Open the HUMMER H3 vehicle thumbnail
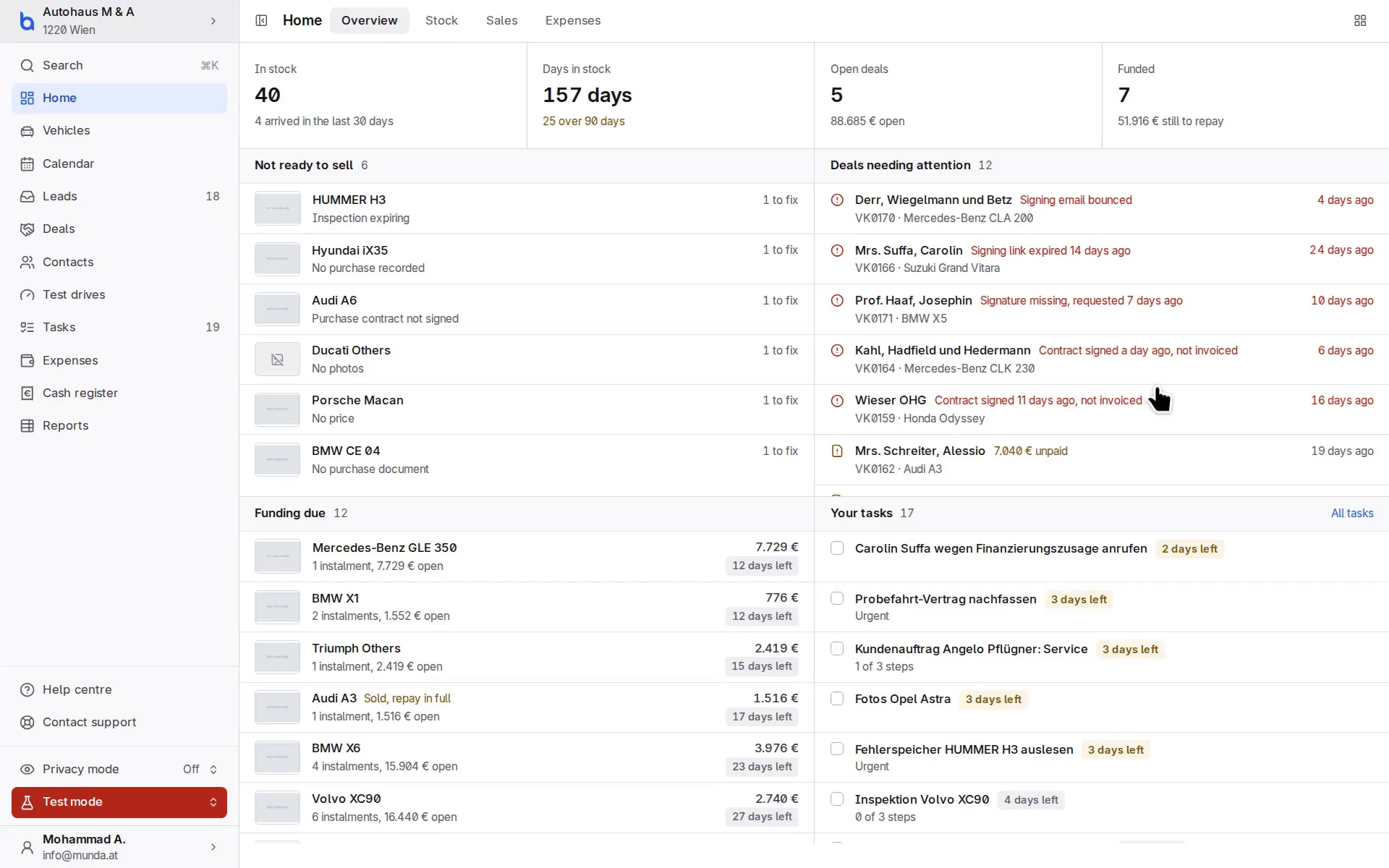The width and height of the screenshot is (1389, 868). pyautogui.click(x=278, y=208)
